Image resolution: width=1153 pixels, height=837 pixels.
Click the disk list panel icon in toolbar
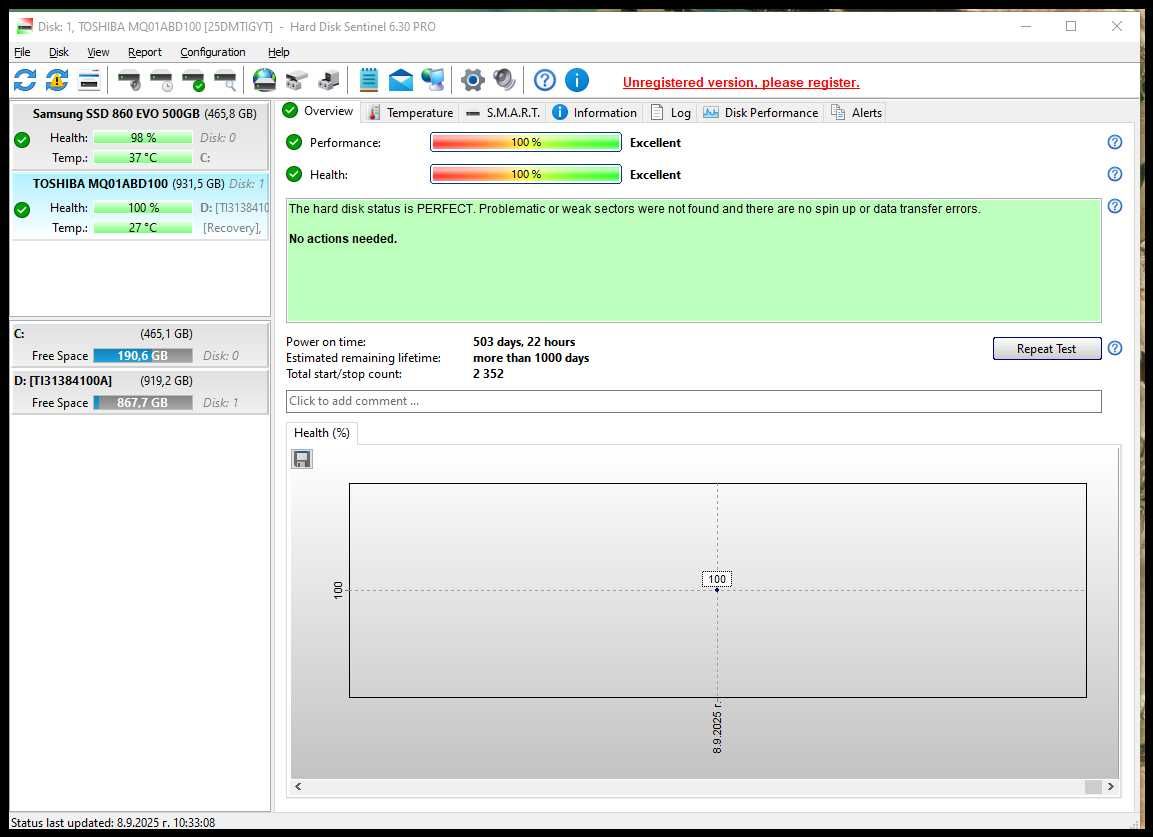click(89, 80)
